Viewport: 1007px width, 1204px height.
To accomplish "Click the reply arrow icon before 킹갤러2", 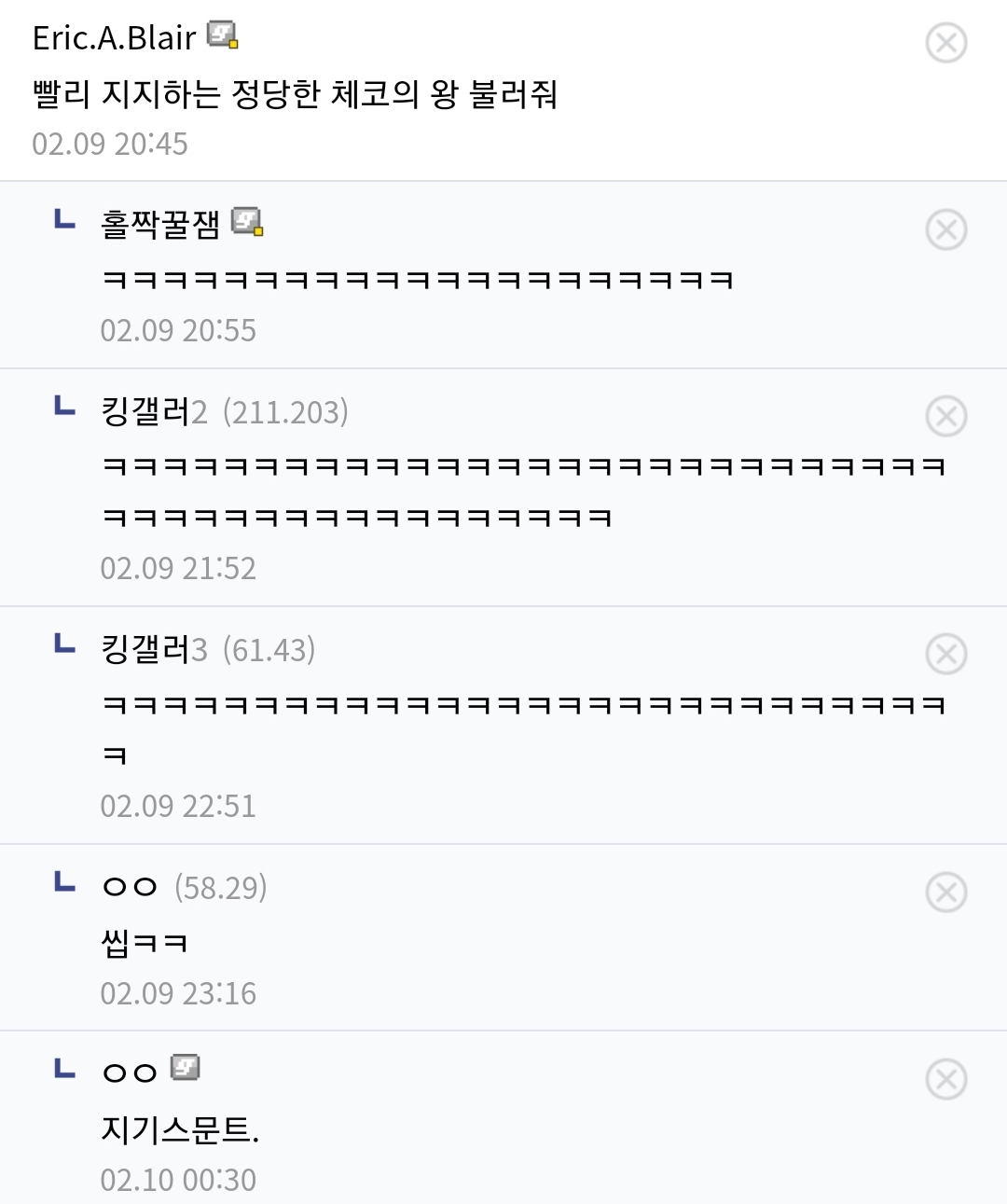I will [64, 407].
